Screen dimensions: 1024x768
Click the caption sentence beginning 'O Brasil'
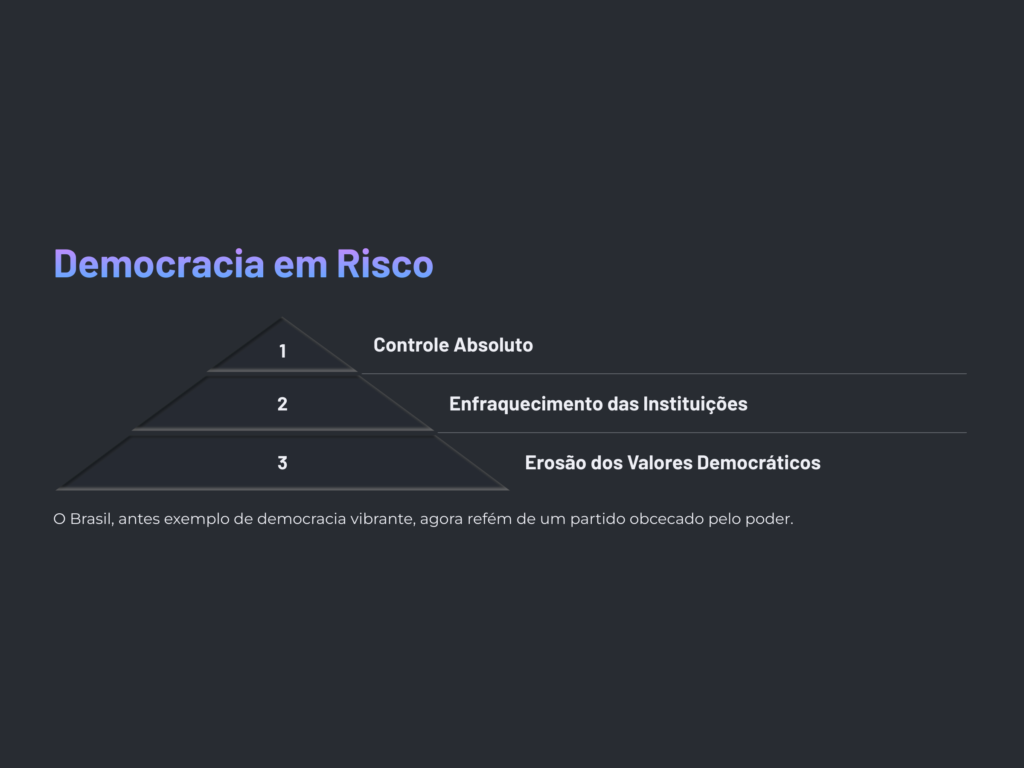point(423,519)
